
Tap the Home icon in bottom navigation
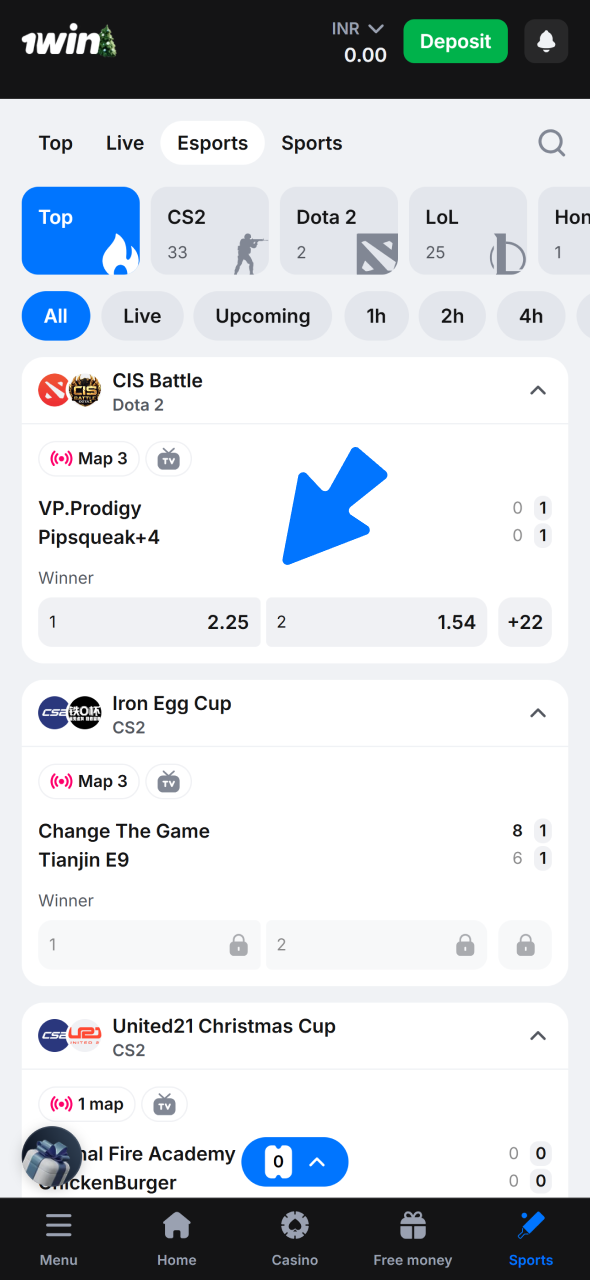point(176,1238)
